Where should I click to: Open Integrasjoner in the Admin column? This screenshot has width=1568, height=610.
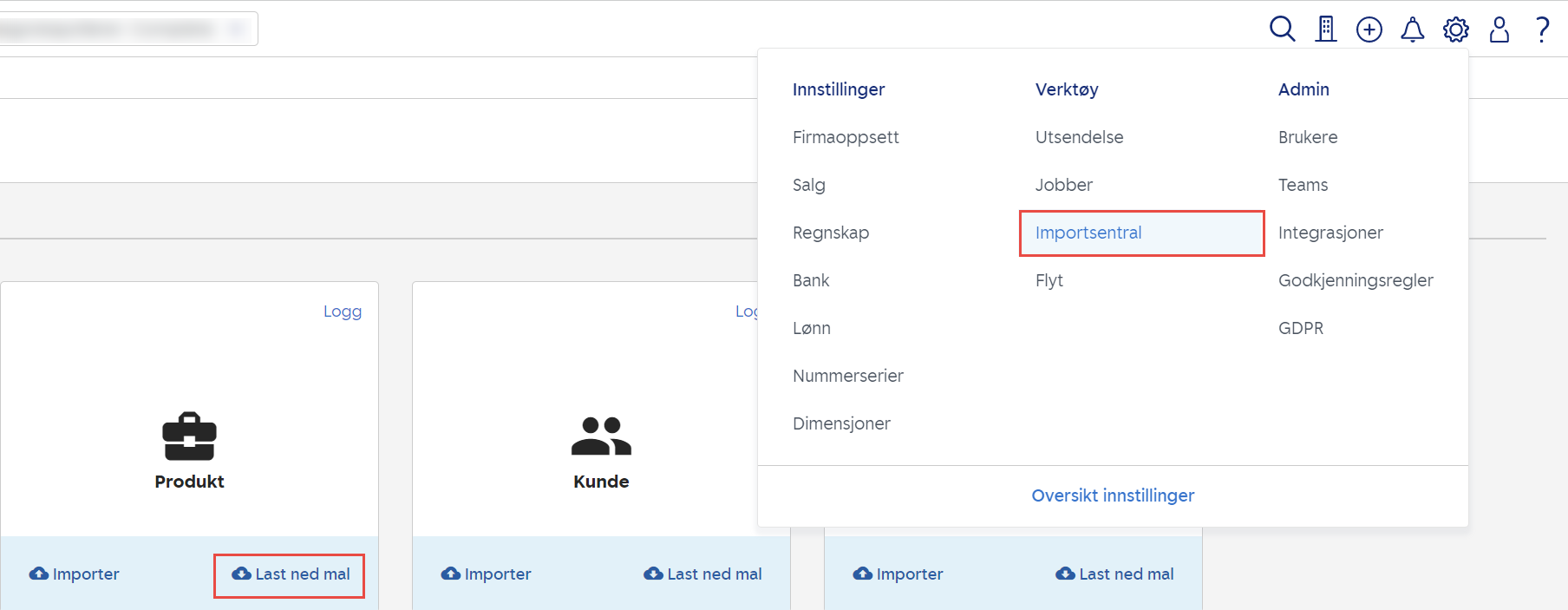1330,233
